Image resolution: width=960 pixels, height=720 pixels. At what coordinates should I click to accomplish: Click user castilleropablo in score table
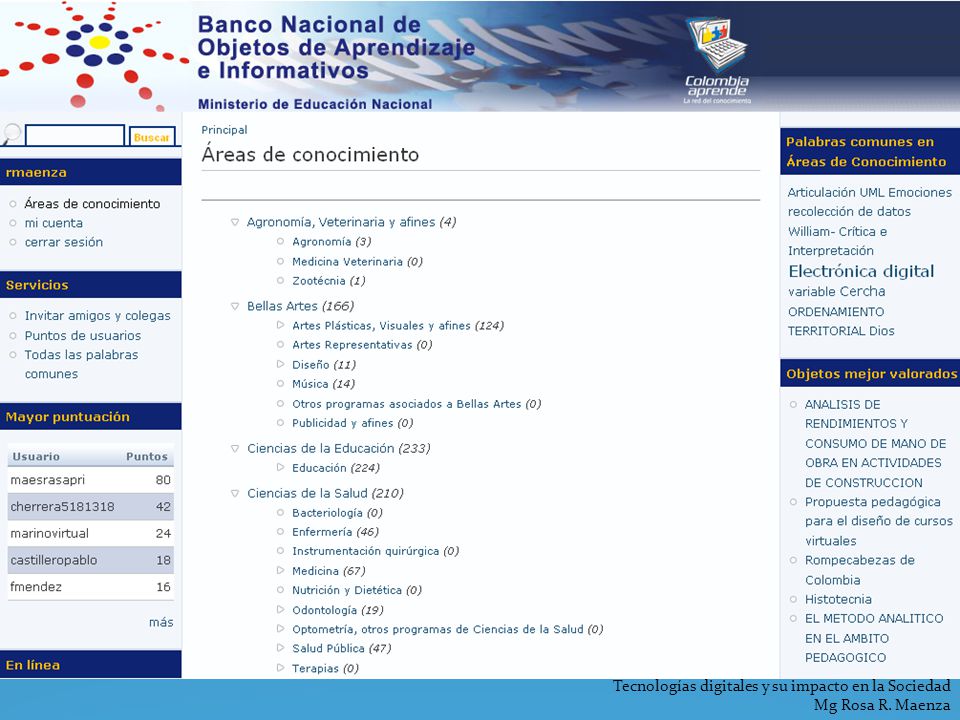tap(54, 560)
